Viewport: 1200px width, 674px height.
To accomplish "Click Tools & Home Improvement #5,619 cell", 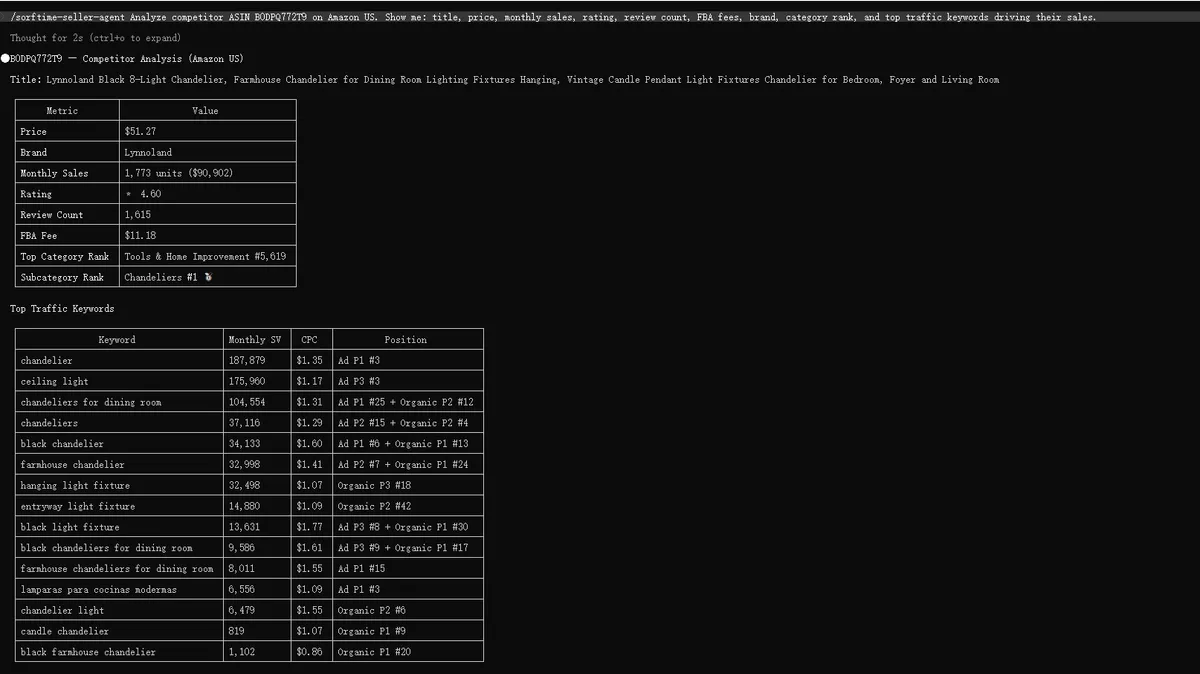I will tap(205, 256).
